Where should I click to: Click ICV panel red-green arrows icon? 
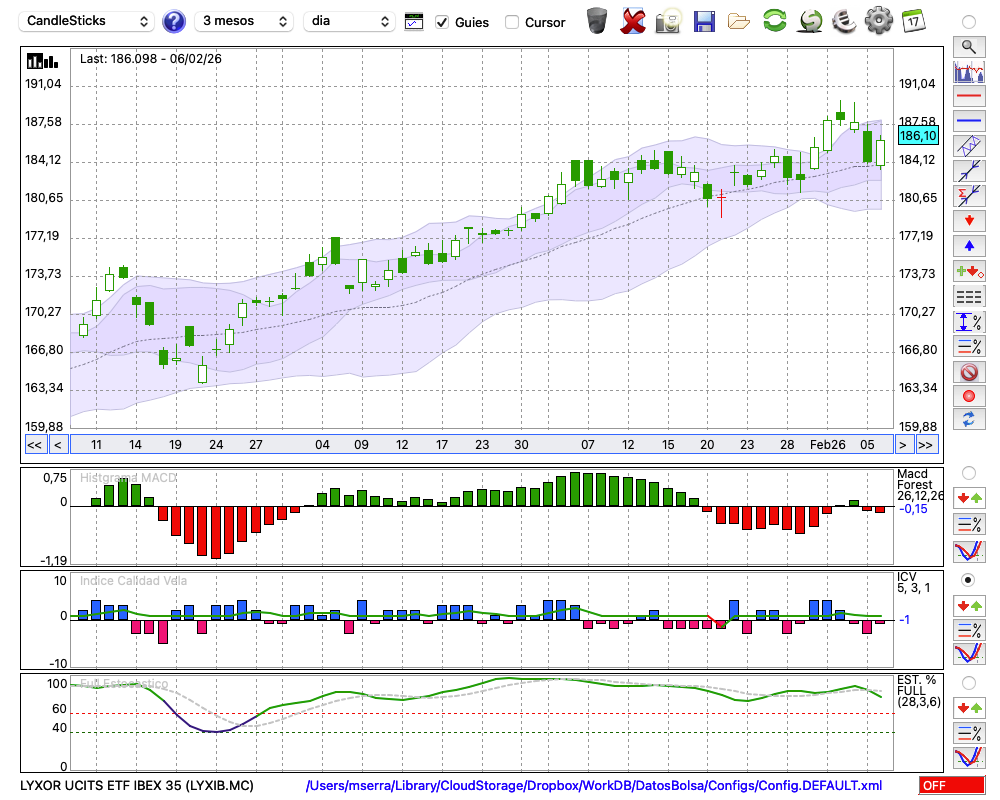tap(969, 605)
